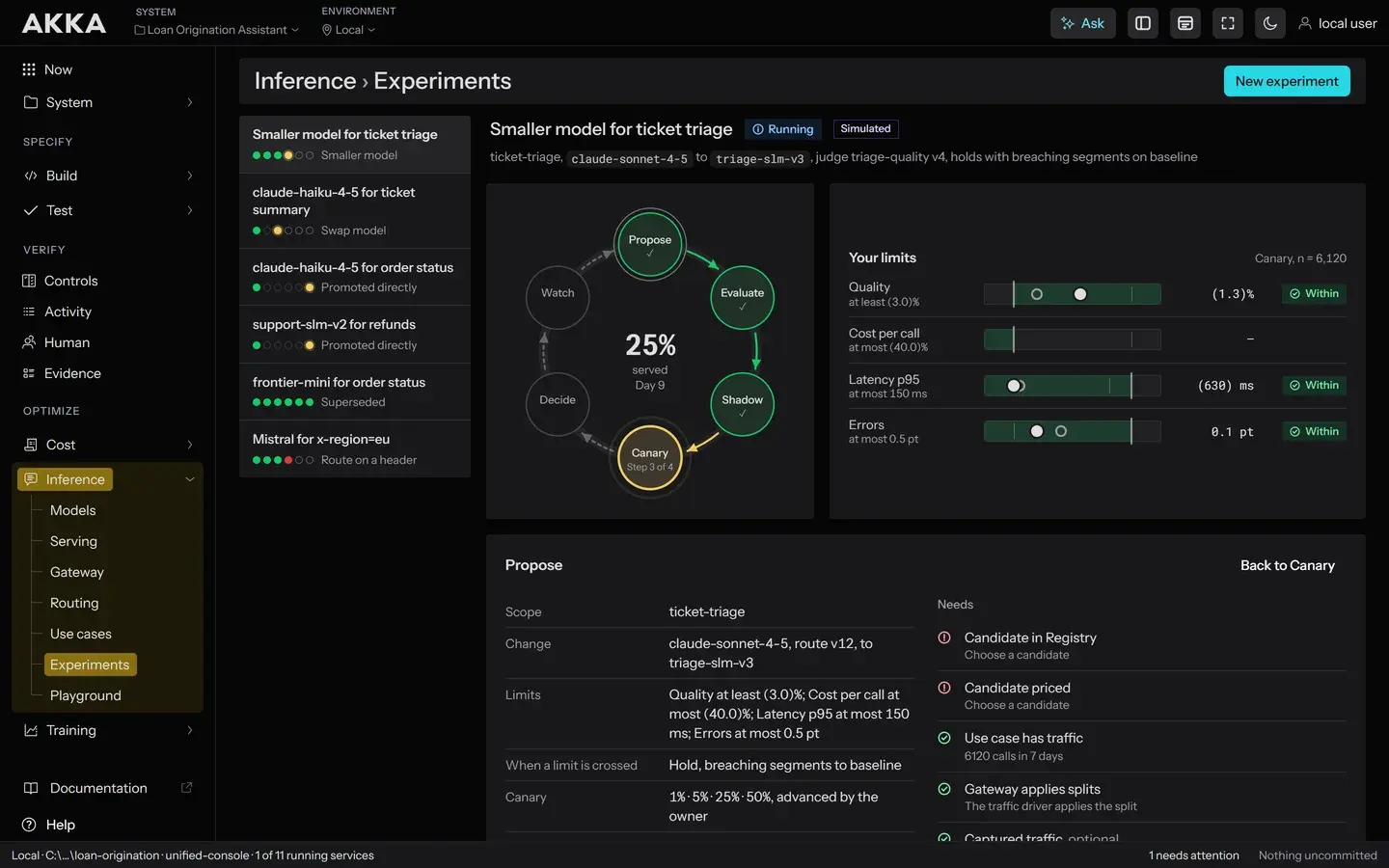Screen dimensions: 1389x868
Task: Click the Quality limit slider bar
Action: [1073, 294]
